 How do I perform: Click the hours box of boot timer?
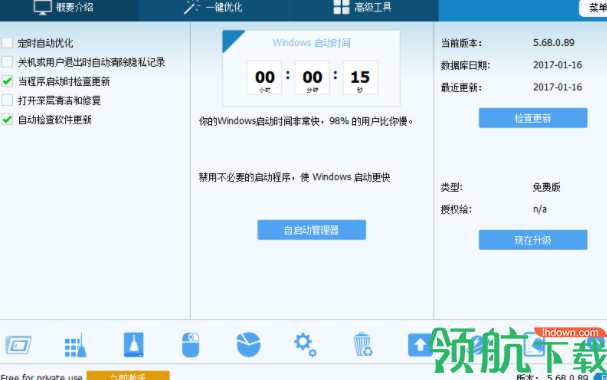[x=264, y=77]
